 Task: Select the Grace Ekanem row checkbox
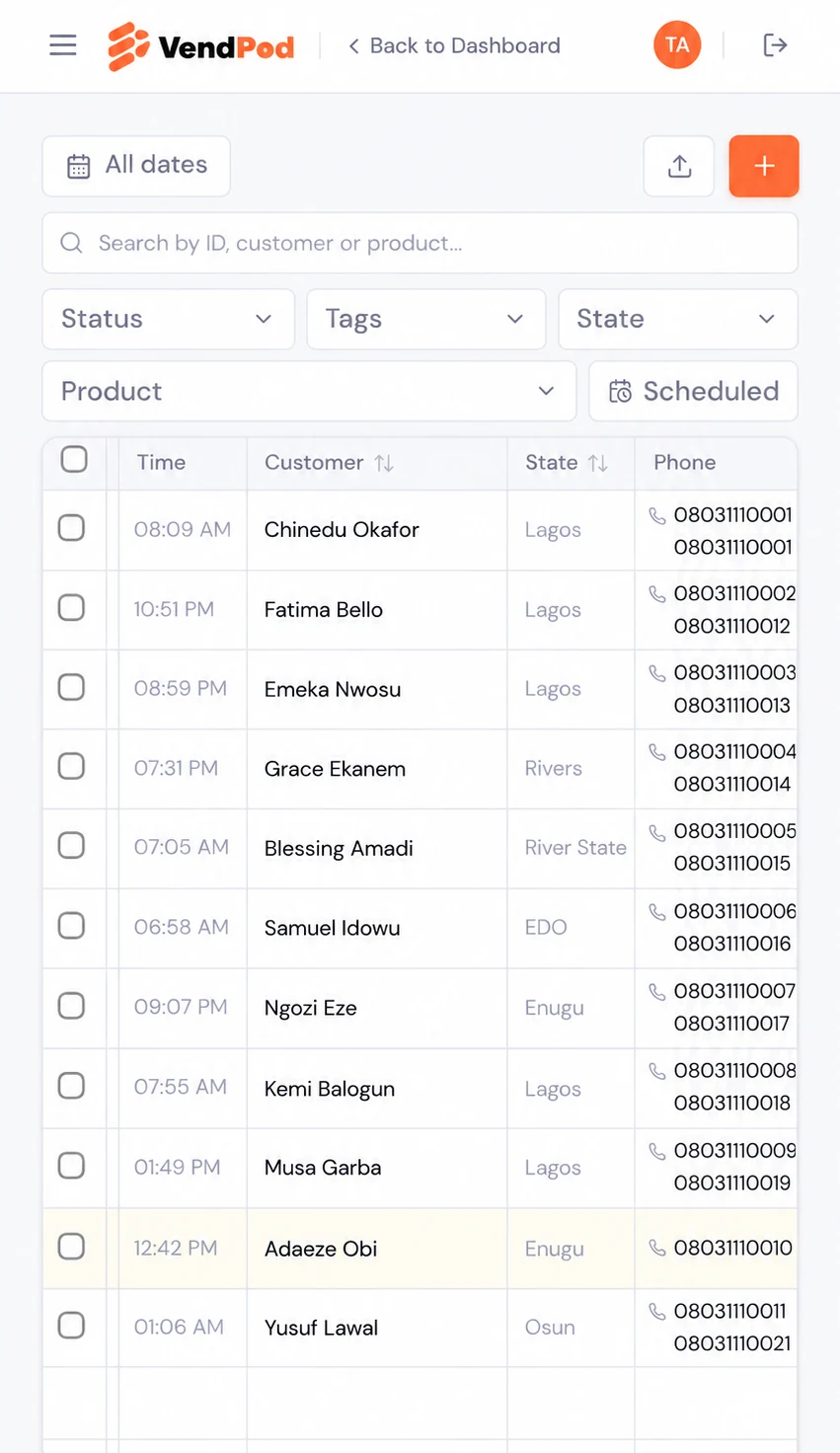71,766
